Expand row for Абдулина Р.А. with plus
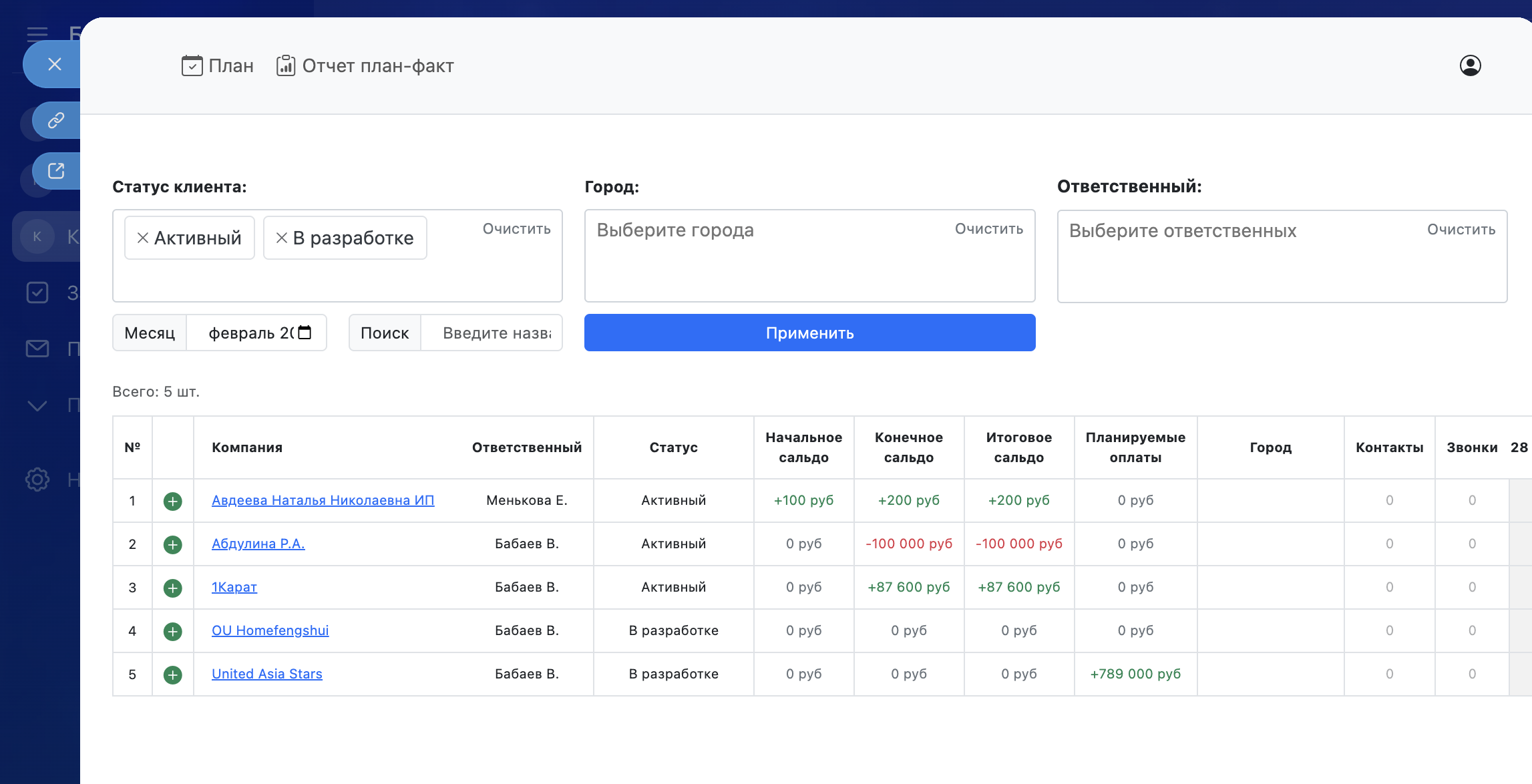 point(172,544)
